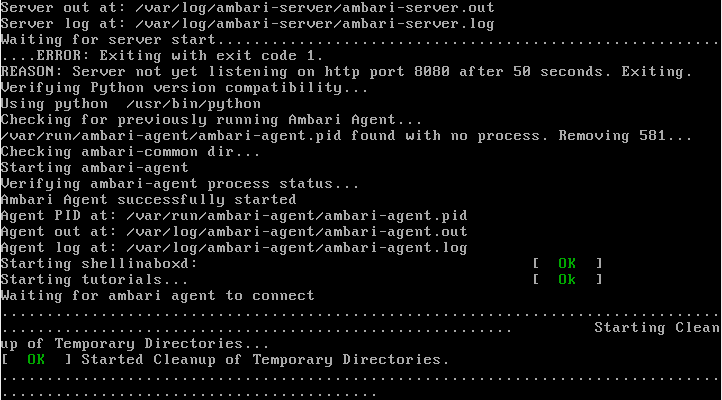Click 'Ambari Agent successfully started' message
Viewport: 722px width, 400px height.
tap(148, 199)
